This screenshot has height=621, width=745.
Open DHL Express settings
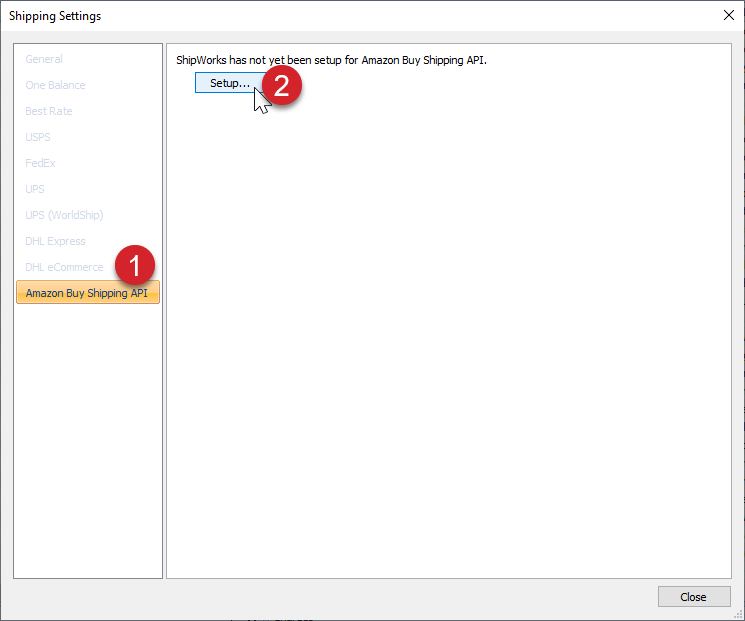(x=55, y=241)
